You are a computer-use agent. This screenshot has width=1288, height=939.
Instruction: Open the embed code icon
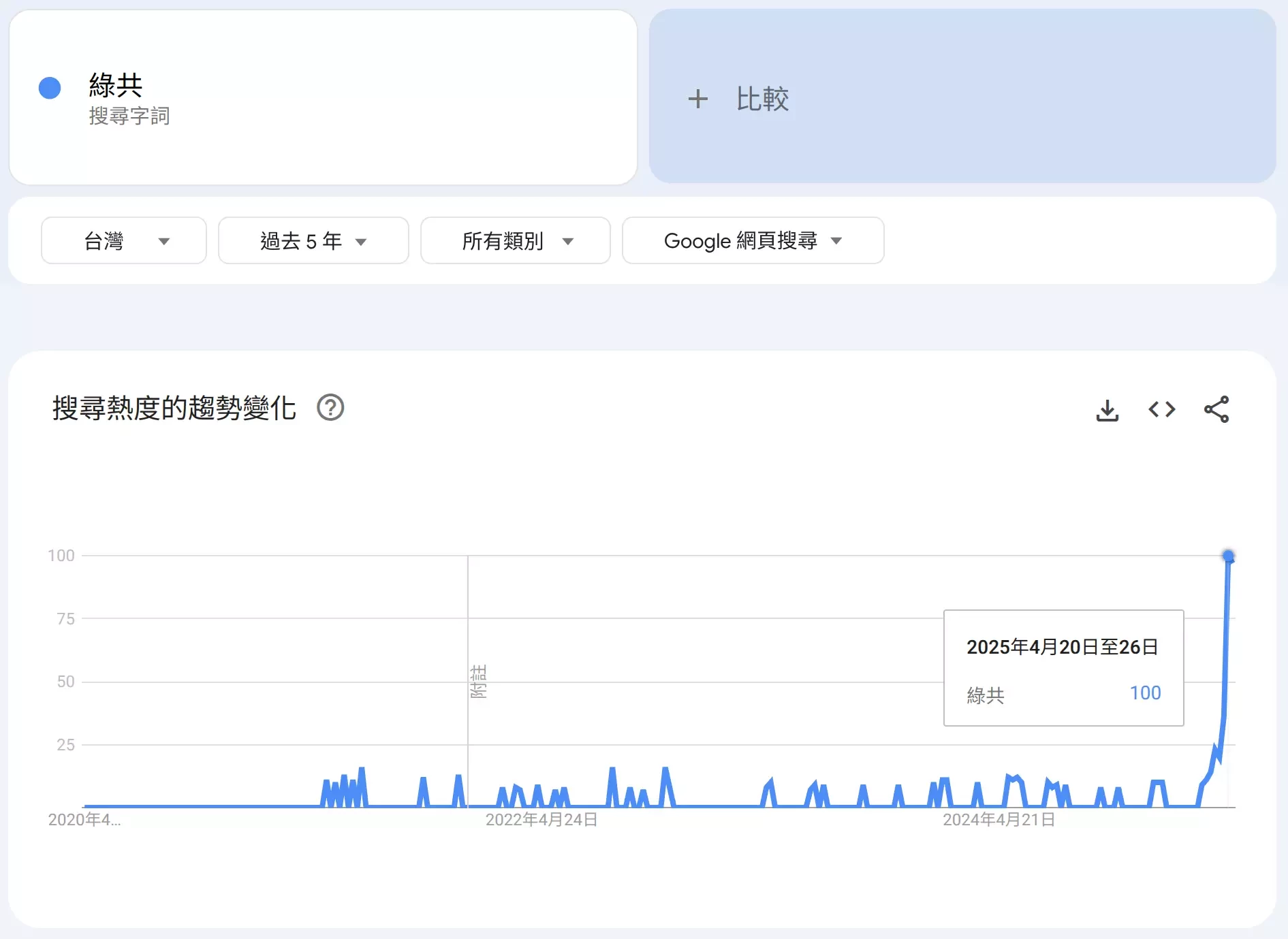(x=1161, y=410)
